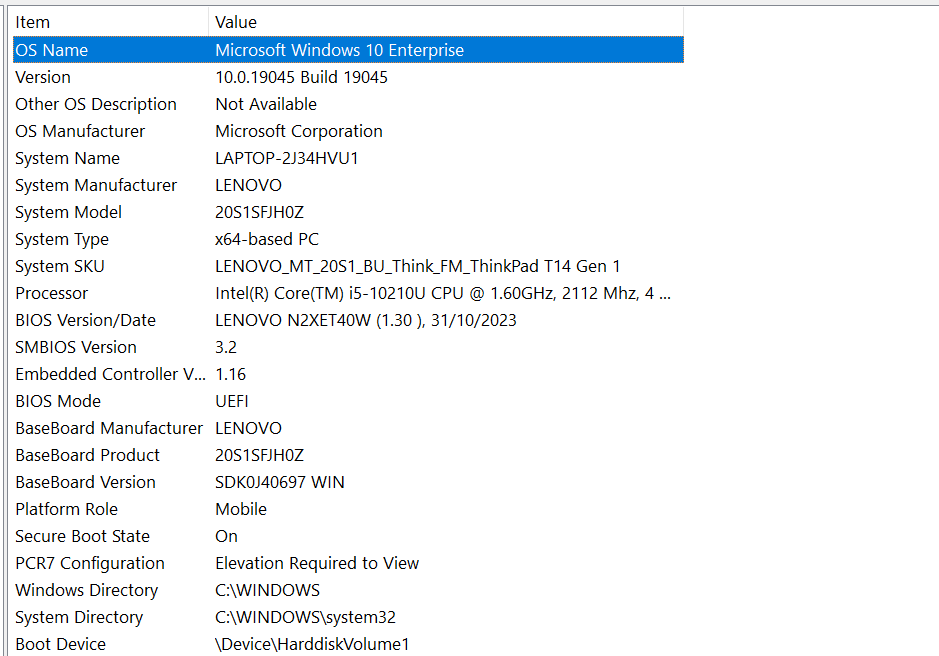The width and height of the screenshot is (939, 656).
Task: Click the value '1.16'
Action: (231, 374)
